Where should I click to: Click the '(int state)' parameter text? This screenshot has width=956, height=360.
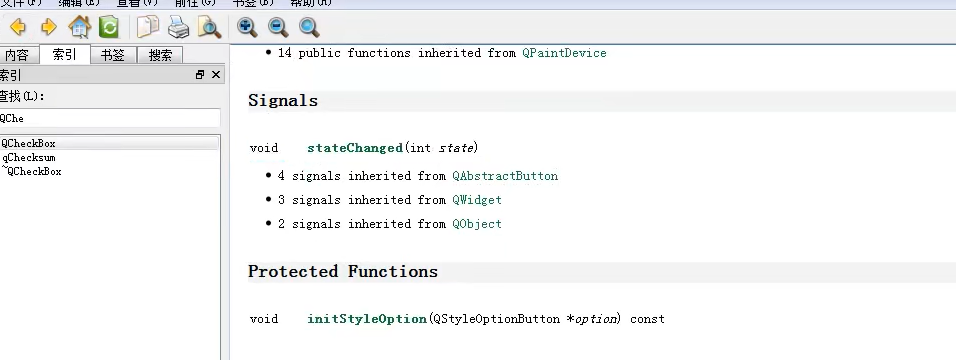(441, 148)
